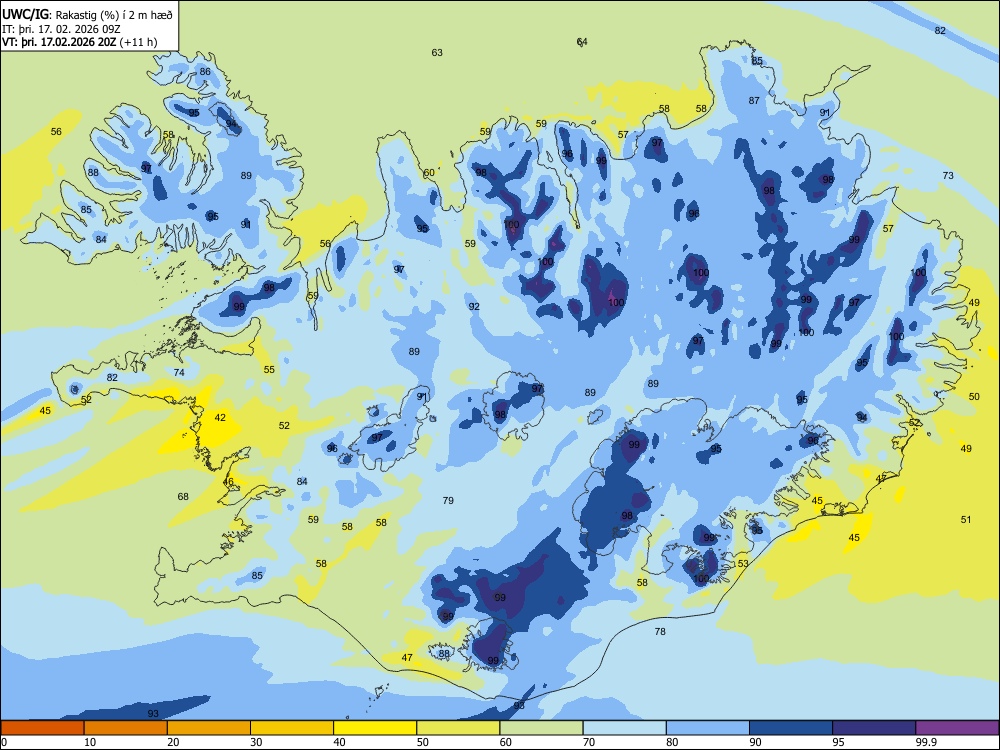Click the 'IT: þri. 17. 02. 2026 09Z' line
Image resolution: width=1000 pixels, height=750 pixels.
61,29
